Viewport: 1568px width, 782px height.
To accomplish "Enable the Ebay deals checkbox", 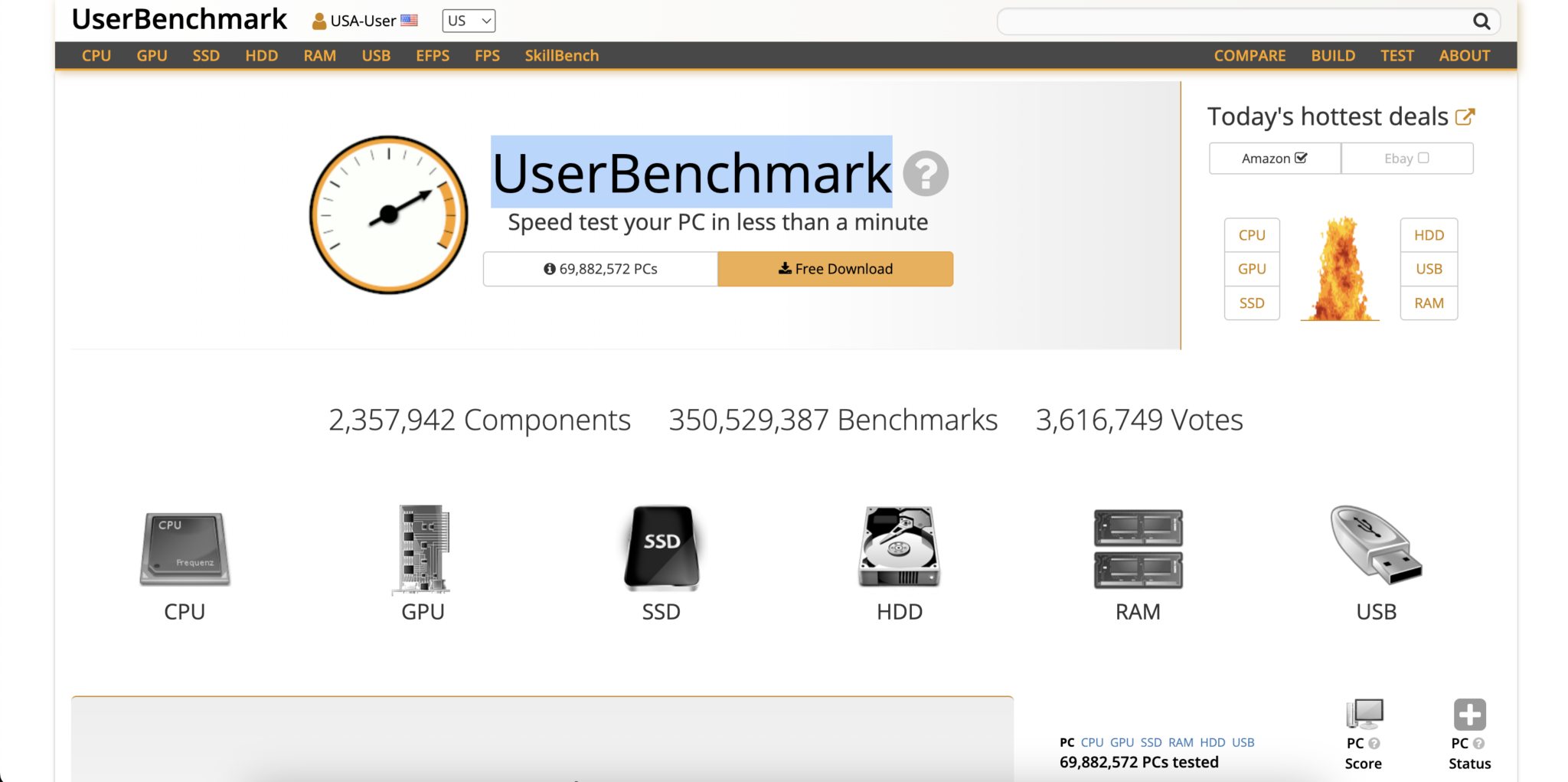I will pos(1423,157).
